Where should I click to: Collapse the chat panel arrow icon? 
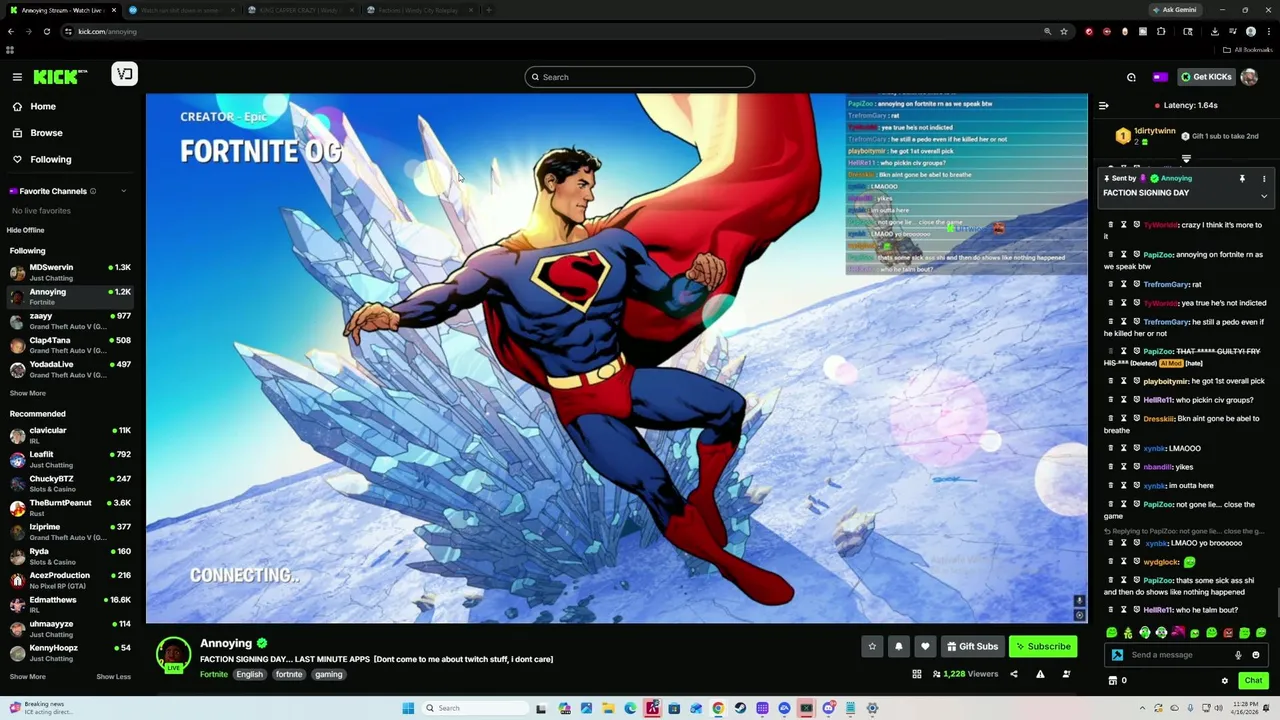[x=1103, y=105]
